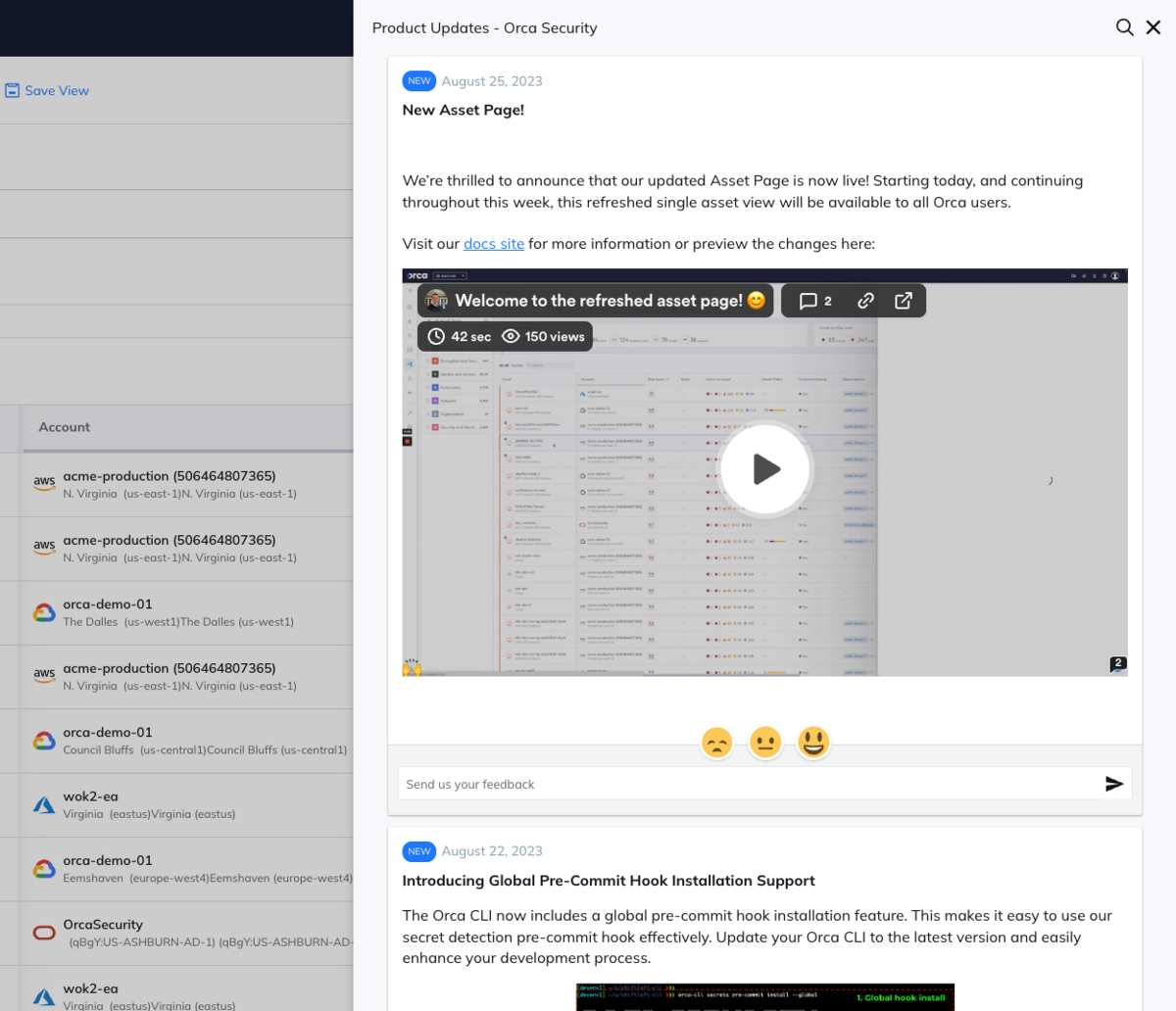This screenshot has height=1011, width=1176.
Task: Click the page 2 badge on the screenshot
Action: [1117, 663]
